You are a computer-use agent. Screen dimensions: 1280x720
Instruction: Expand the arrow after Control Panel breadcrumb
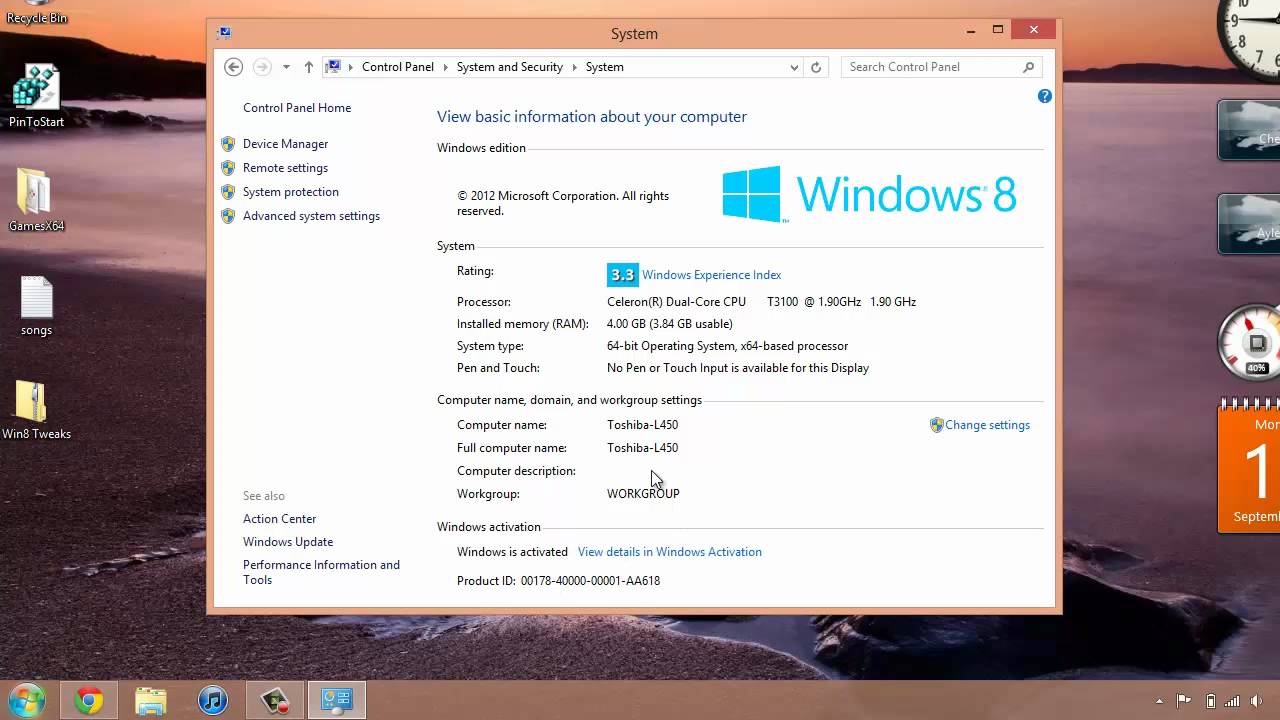(x=446, y=67)
